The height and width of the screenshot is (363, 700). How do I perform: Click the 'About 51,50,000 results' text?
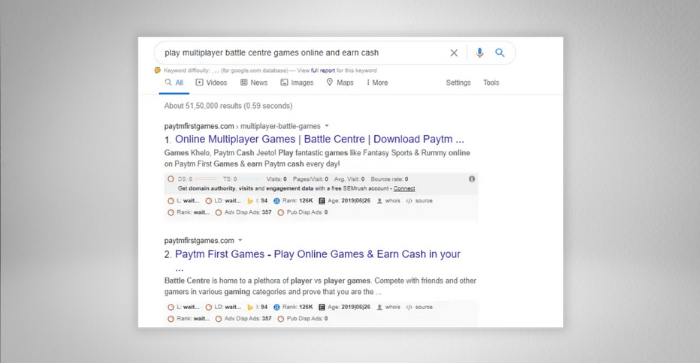[228, 106]
